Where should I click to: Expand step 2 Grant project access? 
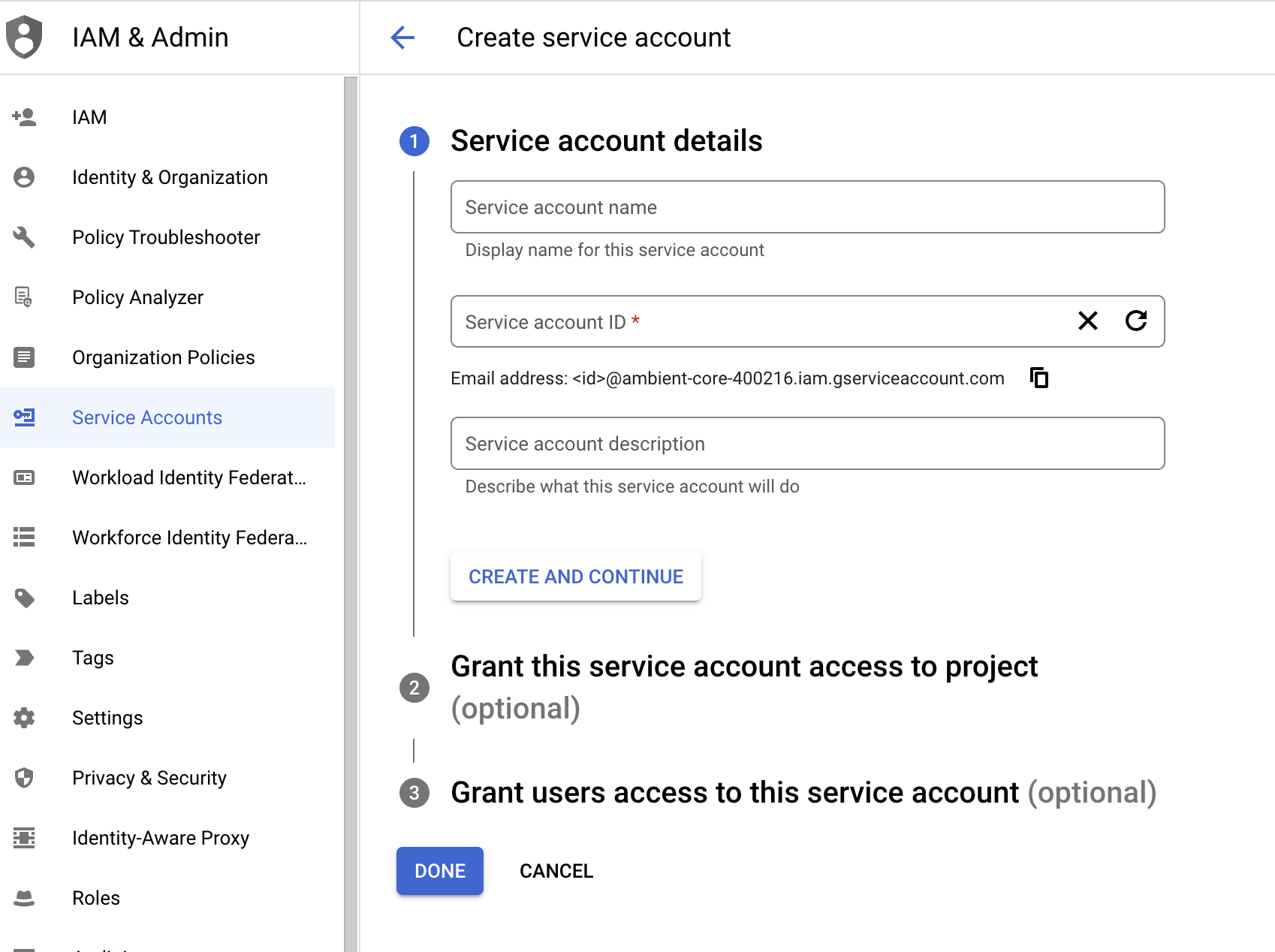(743, 667)
